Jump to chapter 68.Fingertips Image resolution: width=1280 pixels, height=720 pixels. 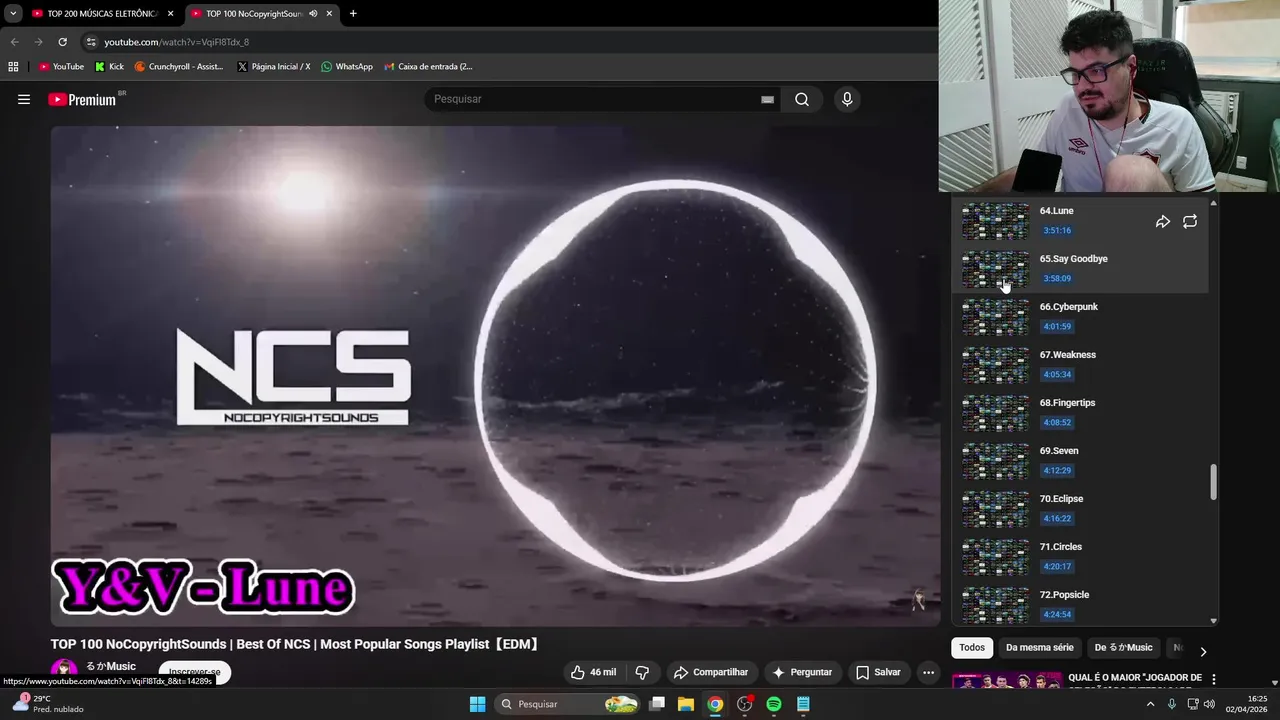pyautogui.click(x=1067, y=403)
